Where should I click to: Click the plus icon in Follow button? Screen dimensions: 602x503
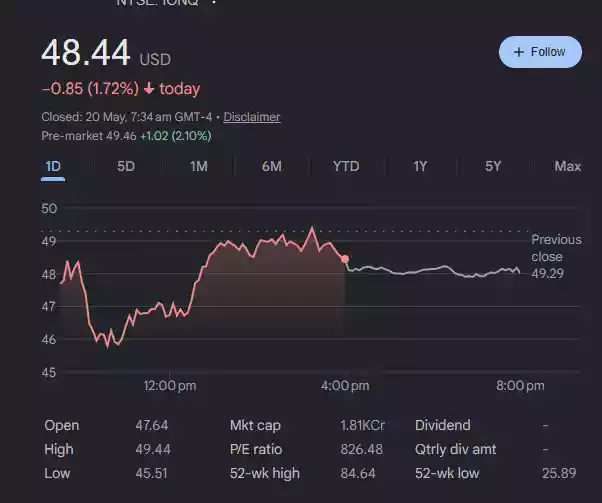[x=519, y=52]
